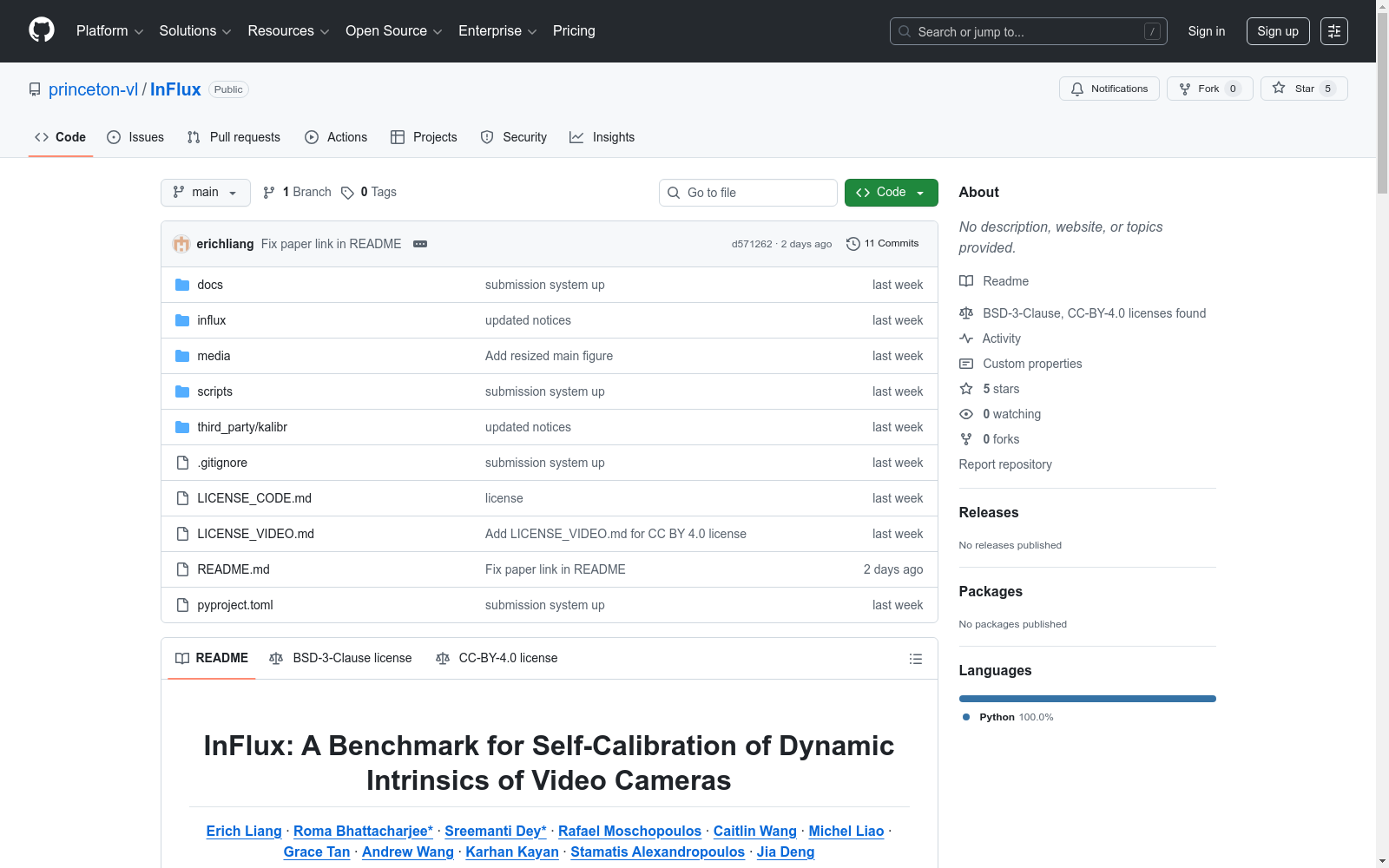The image size is (1389, 868).
Task: Switch to the Issues tab
Action: click(x=135, y=137)
